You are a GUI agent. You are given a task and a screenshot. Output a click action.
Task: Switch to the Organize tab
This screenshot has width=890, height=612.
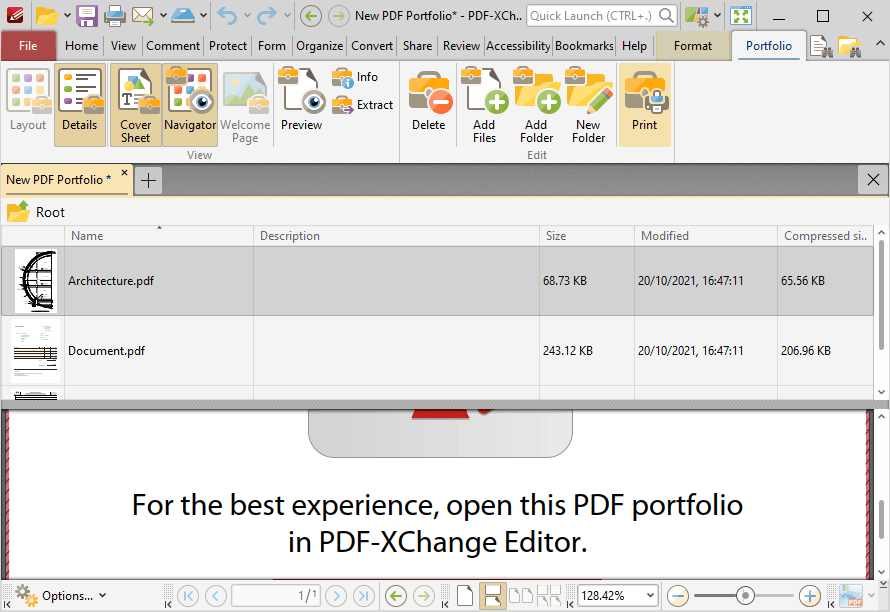(x=320, y=46)
